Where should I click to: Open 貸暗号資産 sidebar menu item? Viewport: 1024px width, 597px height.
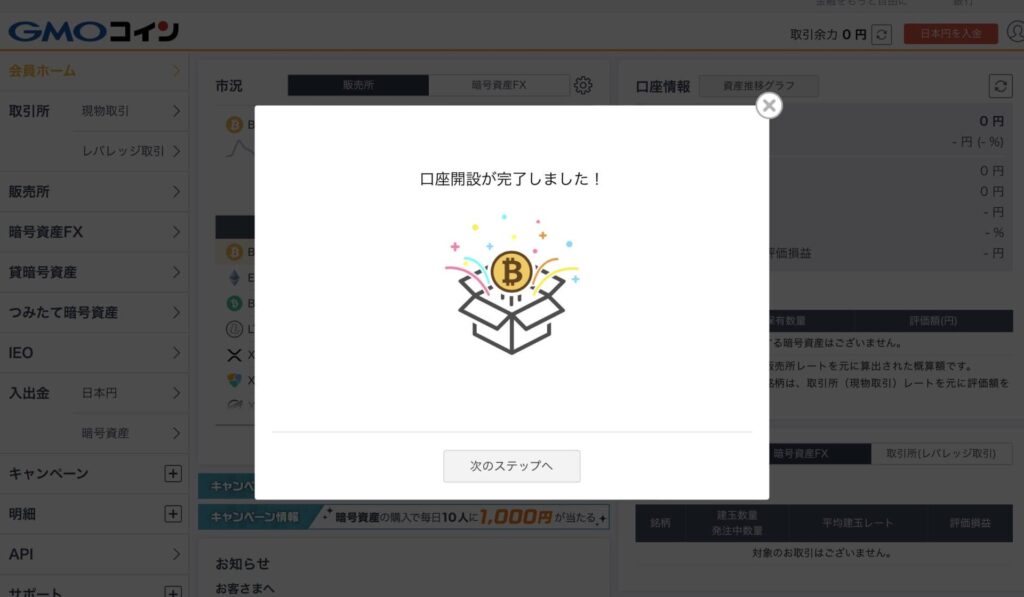tap(94, 272)
